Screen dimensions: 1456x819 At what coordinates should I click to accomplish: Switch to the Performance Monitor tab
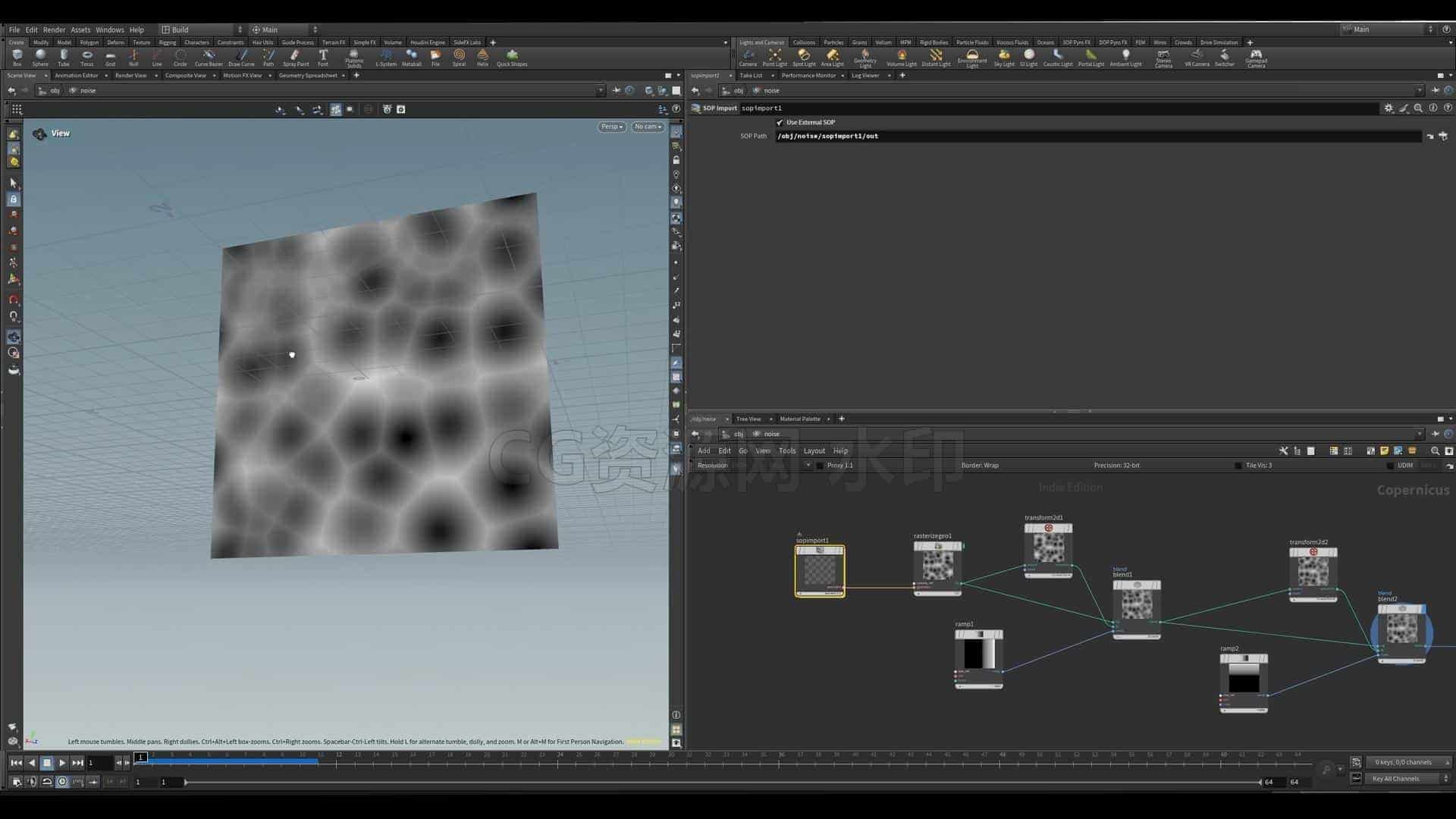(808, 75)
